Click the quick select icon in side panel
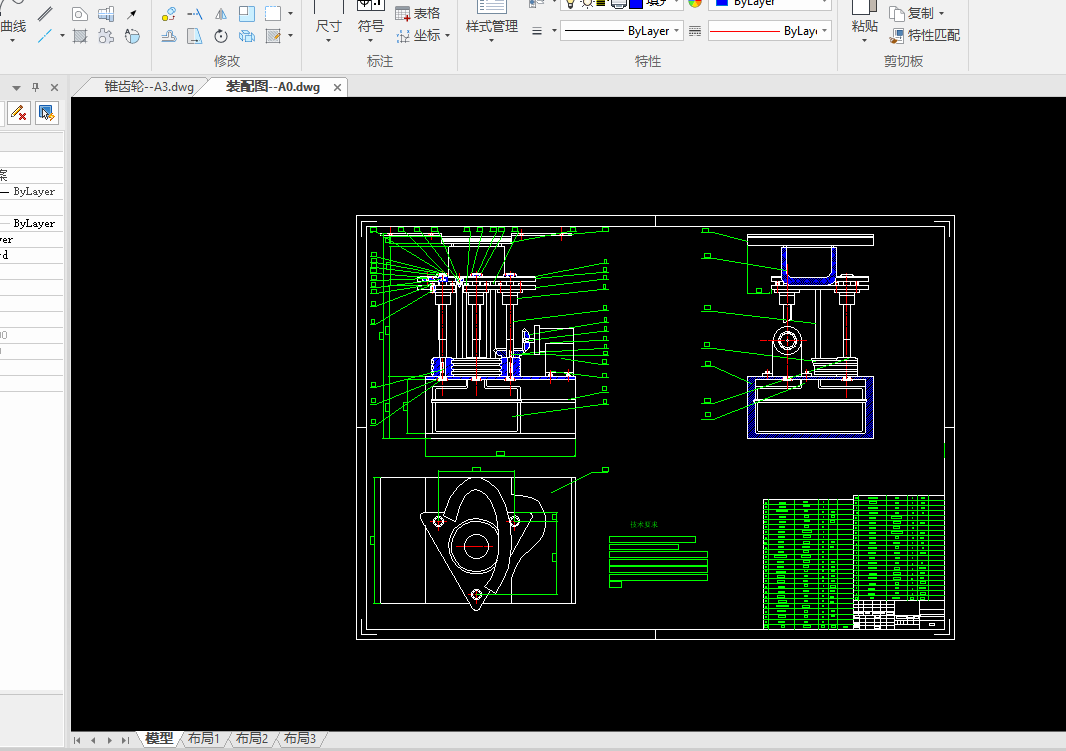Image resolution: width=1066 pixels, height=751 pixels. pos(46,112)
